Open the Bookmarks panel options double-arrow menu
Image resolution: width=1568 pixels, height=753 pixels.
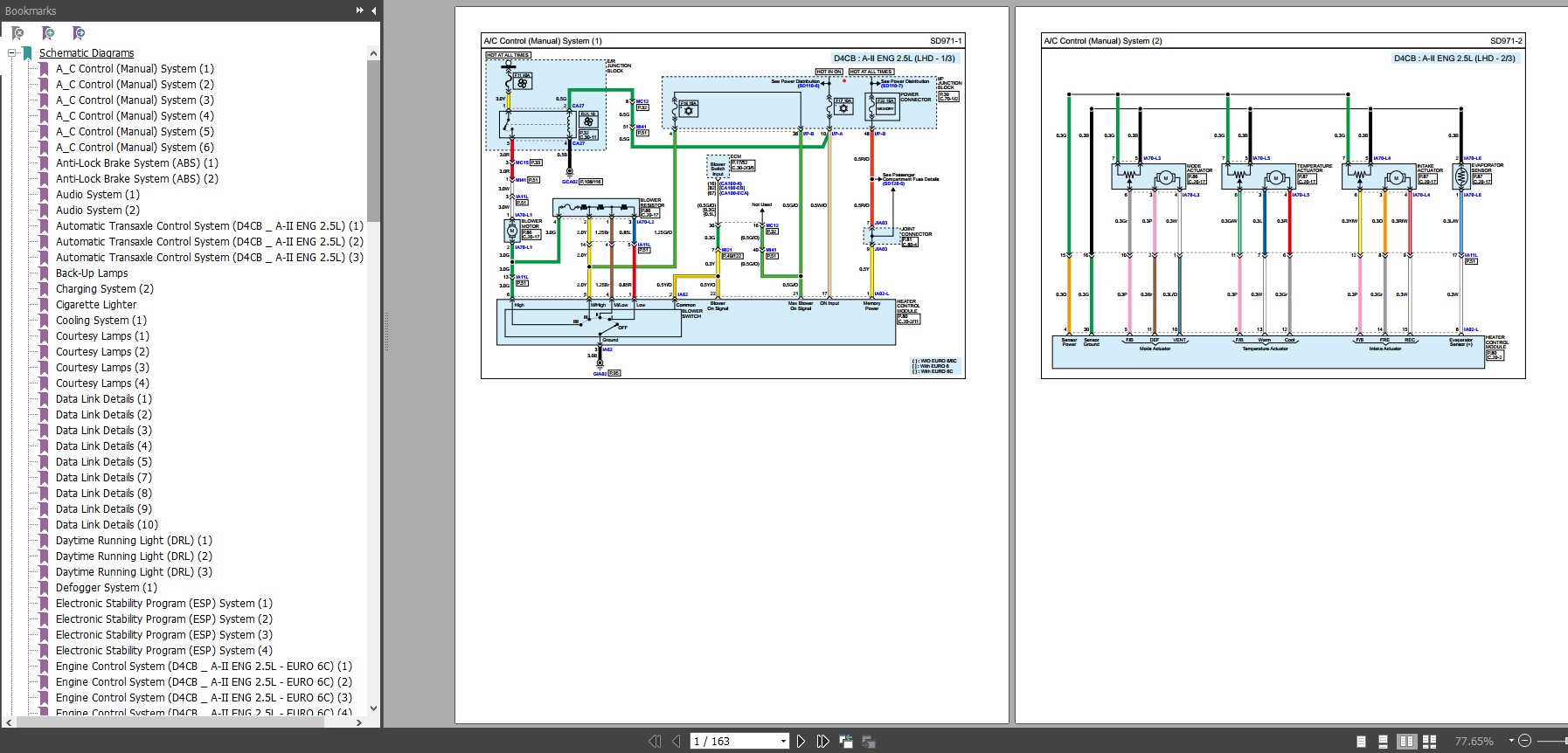click(359, 10)
